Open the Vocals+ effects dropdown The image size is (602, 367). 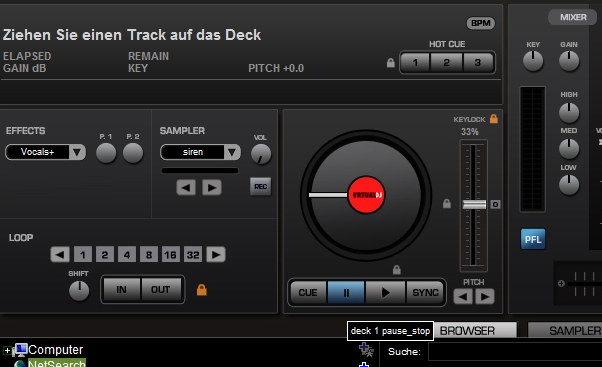[x=46, y=152]
